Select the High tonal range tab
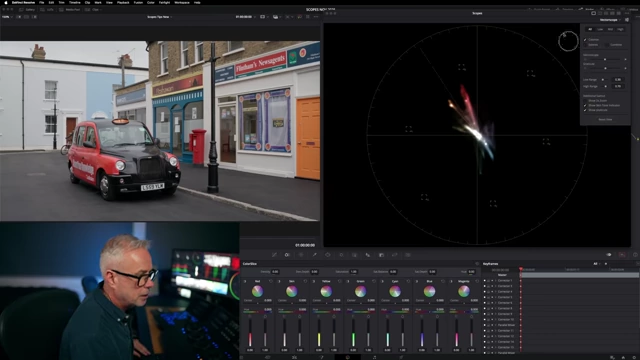Viewport: 640px width, 360px height. pos(620,29)
